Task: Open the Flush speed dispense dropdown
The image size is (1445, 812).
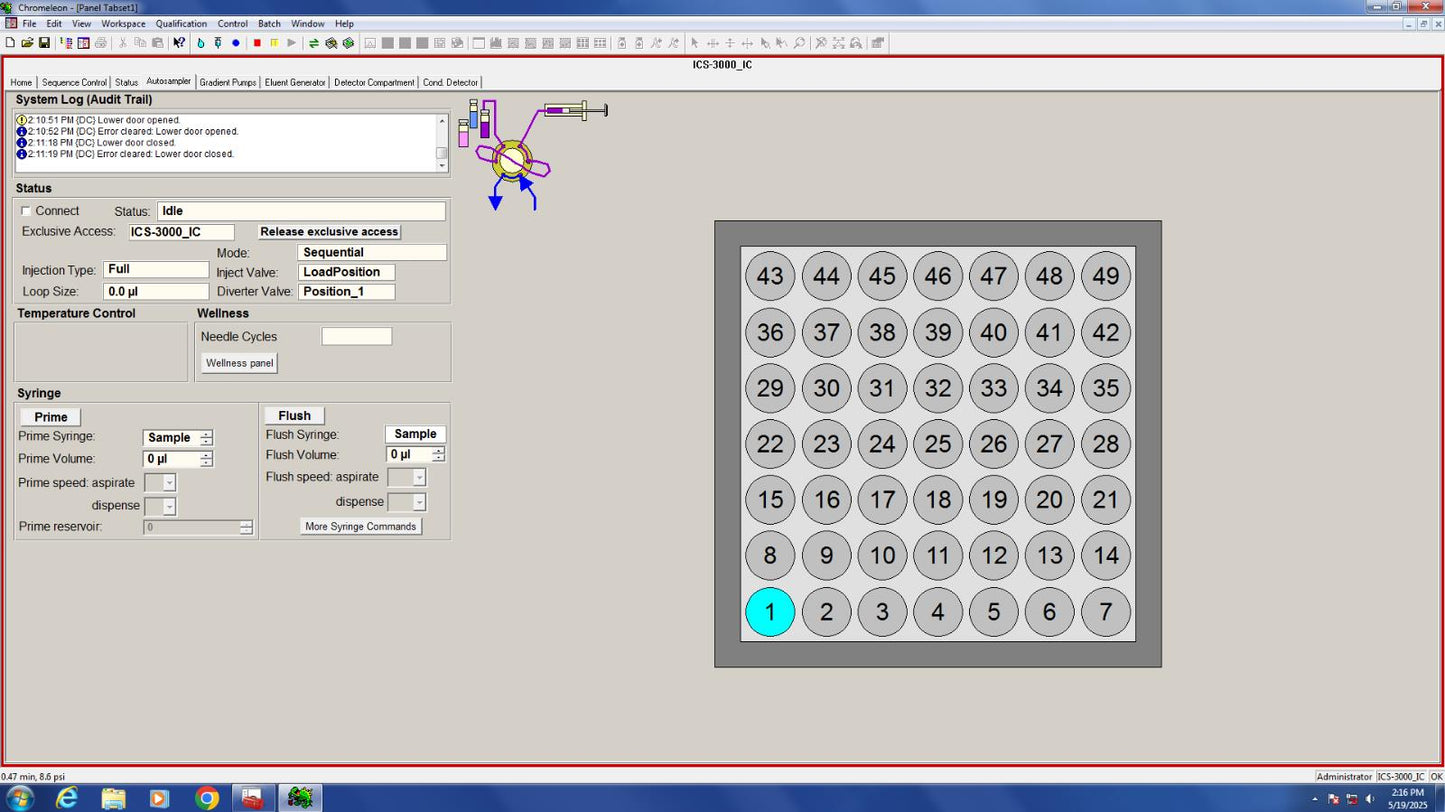Action: pyautogui.click(x=419, y=502)
